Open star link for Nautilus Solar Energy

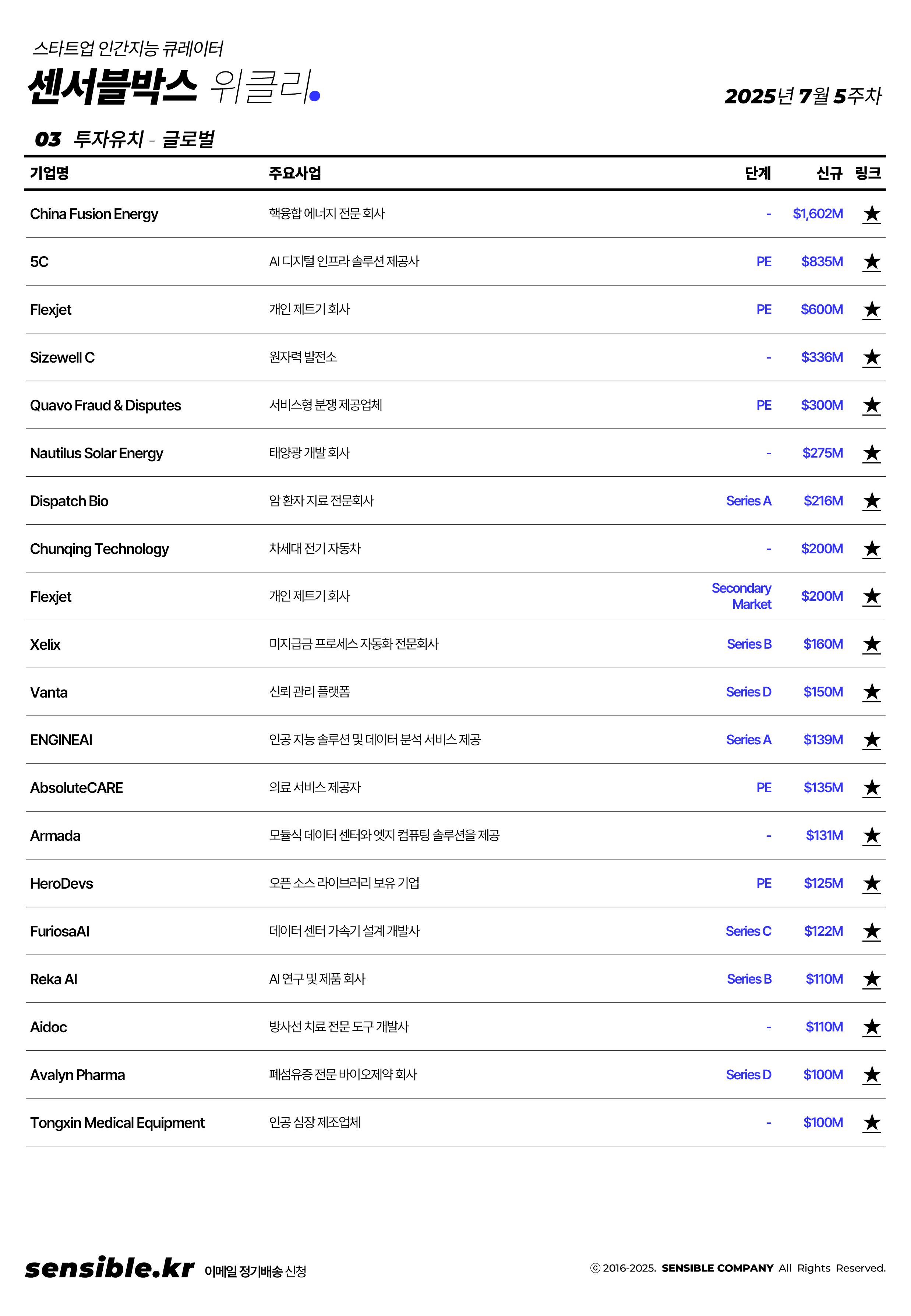(x=871, y=454)
